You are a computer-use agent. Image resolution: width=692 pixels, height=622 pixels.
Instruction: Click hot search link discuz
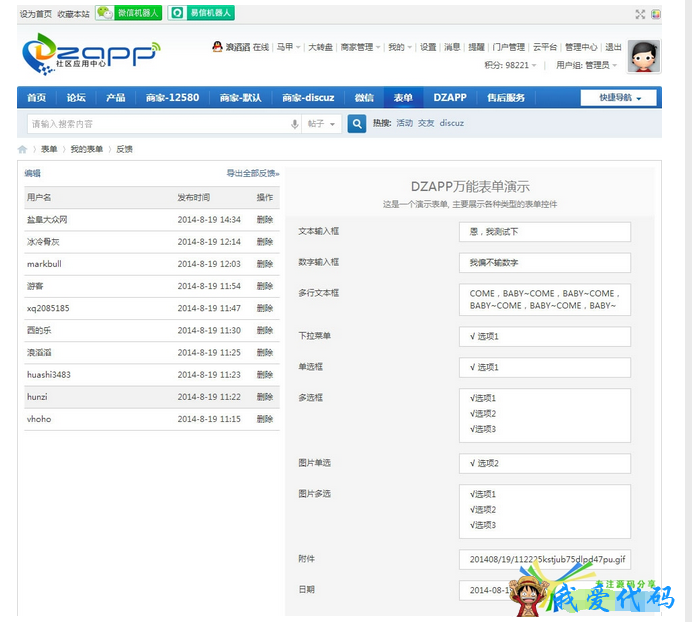pos(451,123)
